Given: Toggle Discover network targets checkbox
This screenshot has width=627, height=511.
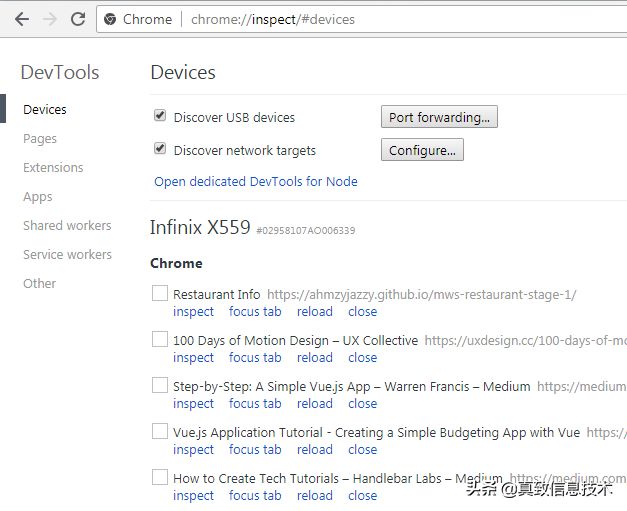Looking at the screenshot, I should (160, 148).
